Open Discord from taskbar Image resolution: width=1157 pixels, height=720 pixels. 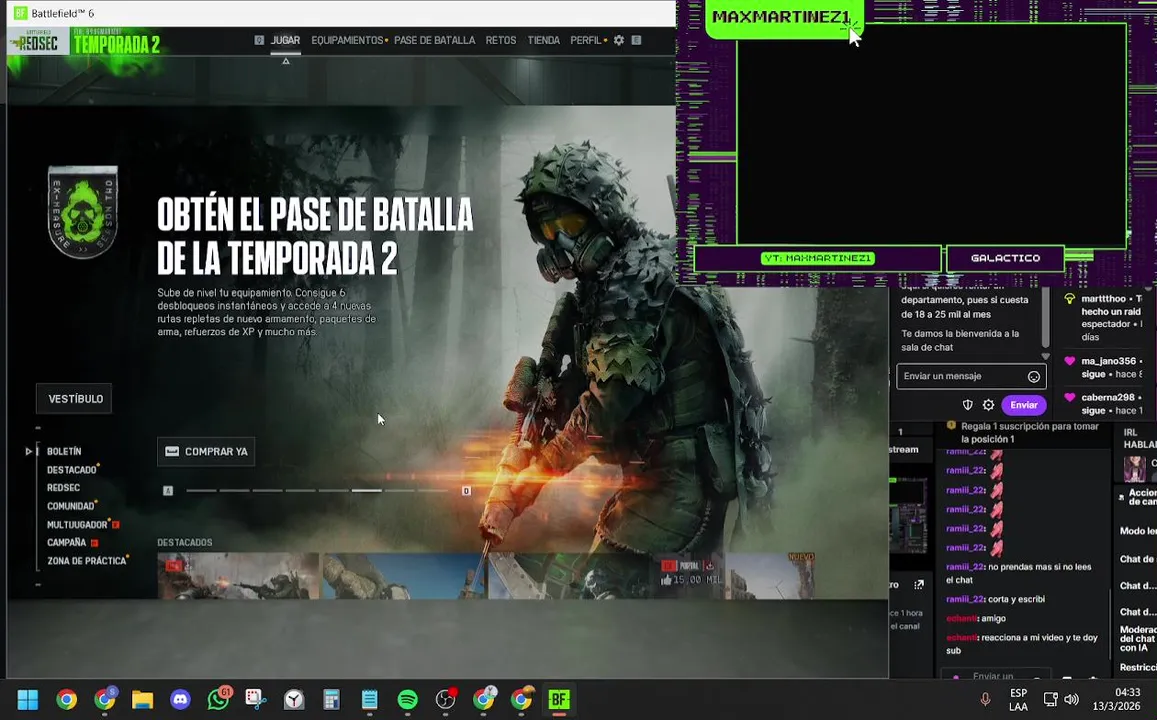click(x=180, y=699)
